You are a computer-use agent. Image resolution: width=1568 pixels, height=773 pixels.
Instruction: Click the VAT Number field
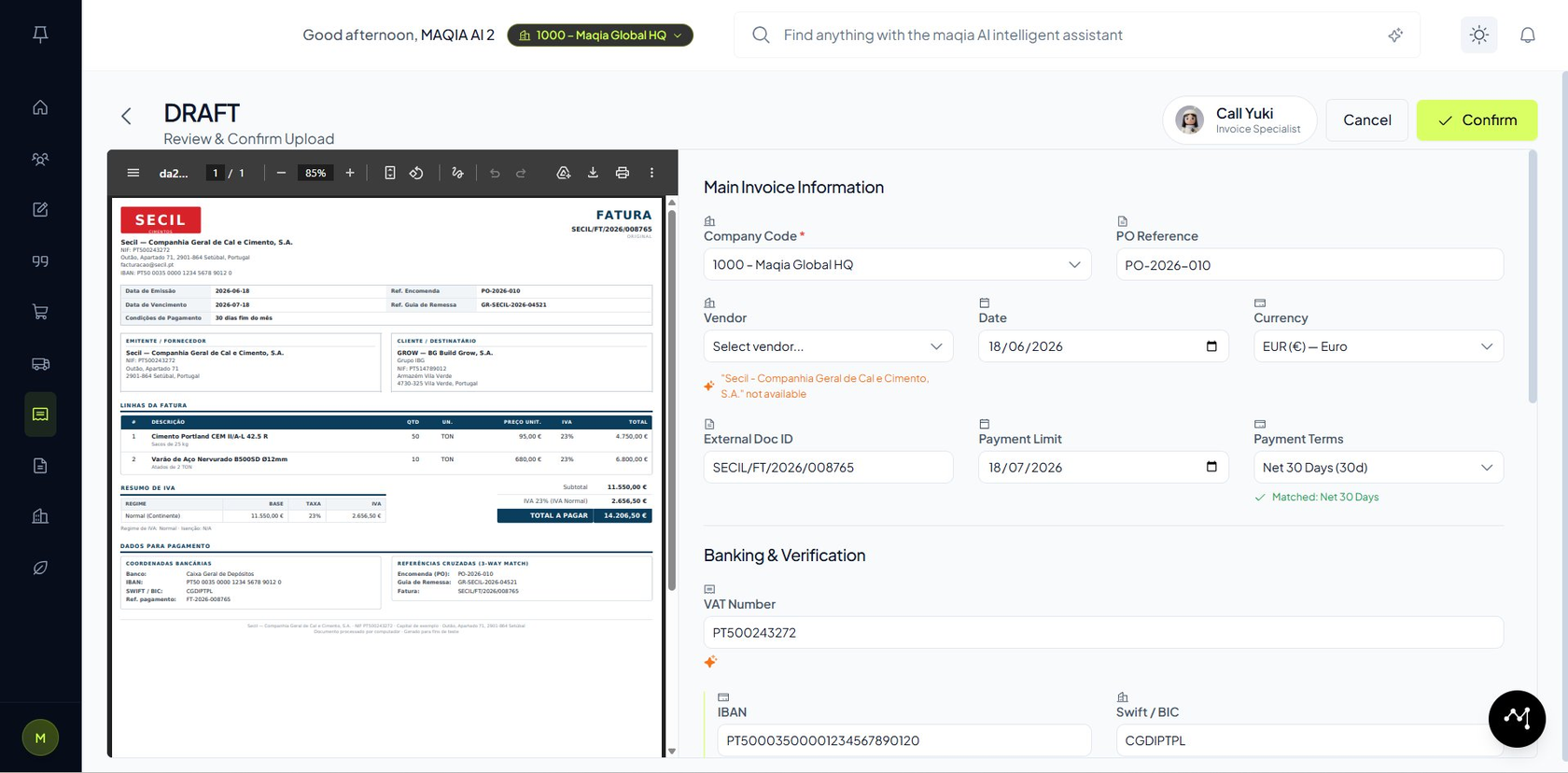tap(1103, 632)
